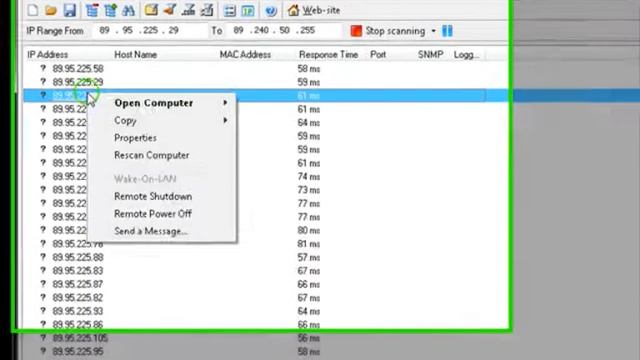Click the Port column header
Screen dimensions: 640x360
tap(378, 55)
